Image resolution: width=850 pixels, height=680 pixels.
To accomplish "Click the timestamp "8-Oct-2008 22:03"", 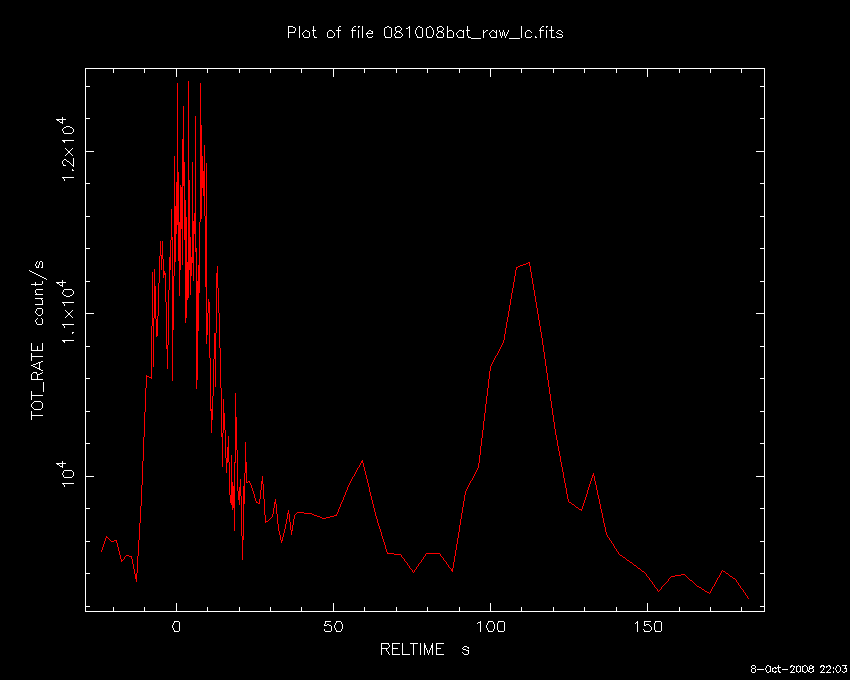I will 799,669.
